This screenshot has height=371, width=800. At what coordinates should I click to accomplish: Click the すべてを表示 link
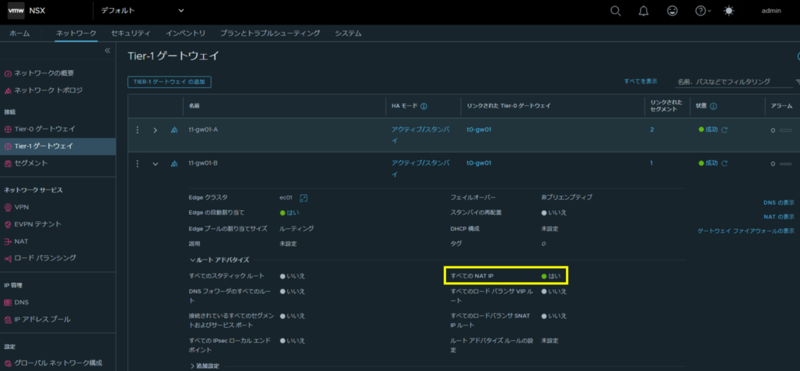tap(641, 81)
